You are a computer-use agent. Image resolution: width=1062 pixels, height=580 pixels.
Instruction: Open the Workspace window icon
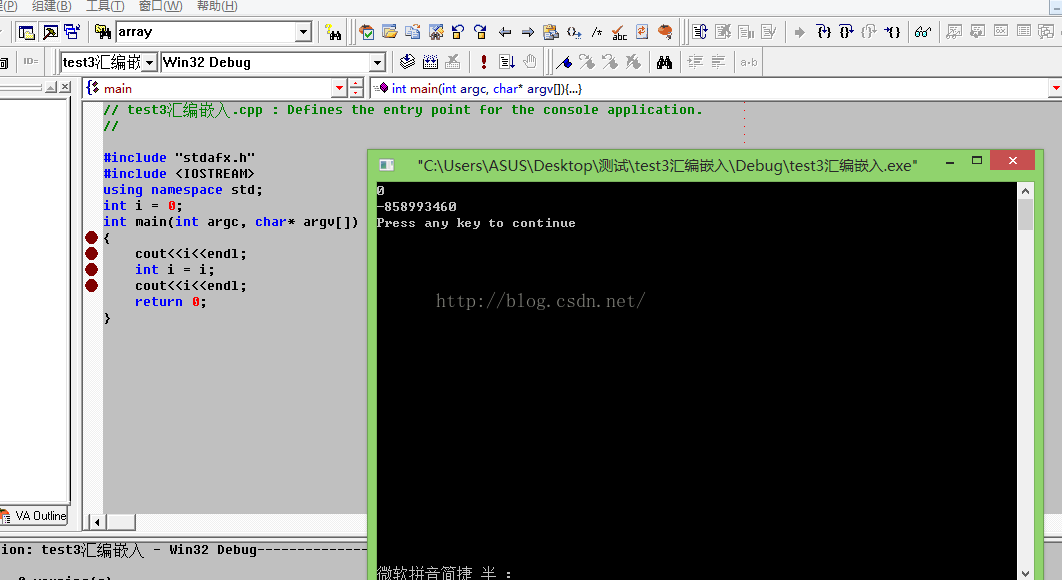click(x=26, y=32)
